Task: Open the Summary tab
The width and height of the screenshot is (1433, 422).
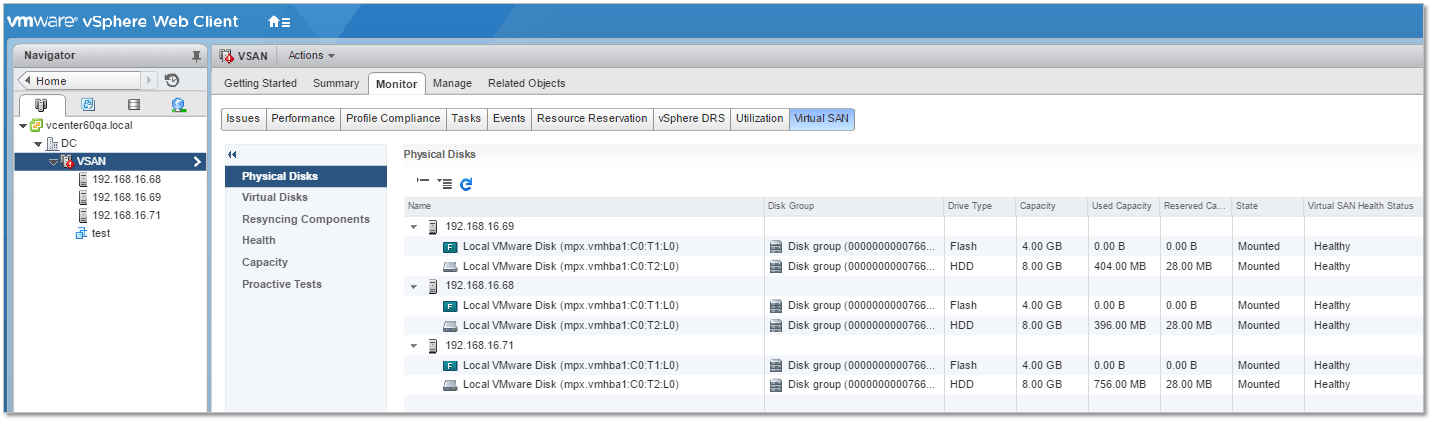Action: pyautogui.click(x=336, y=83)
